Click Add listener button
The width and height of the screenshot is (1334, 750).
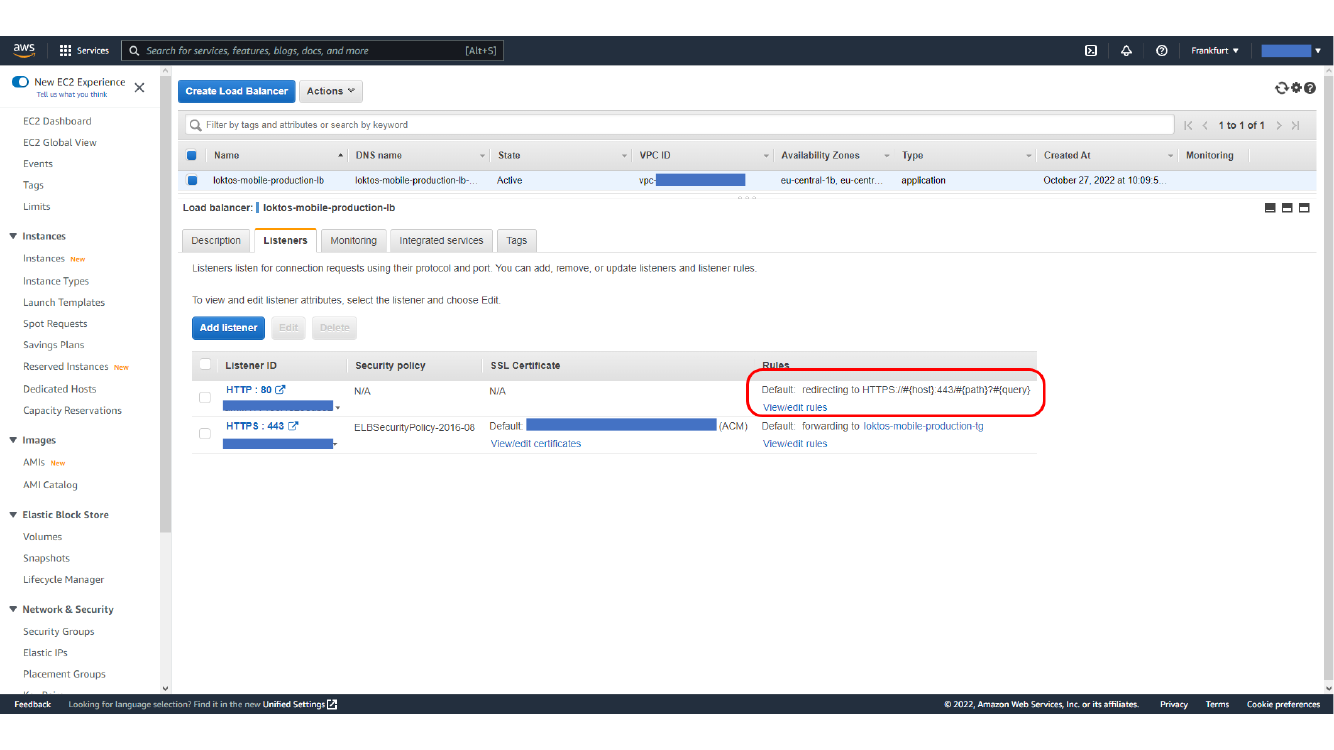[x=228, y=327]
